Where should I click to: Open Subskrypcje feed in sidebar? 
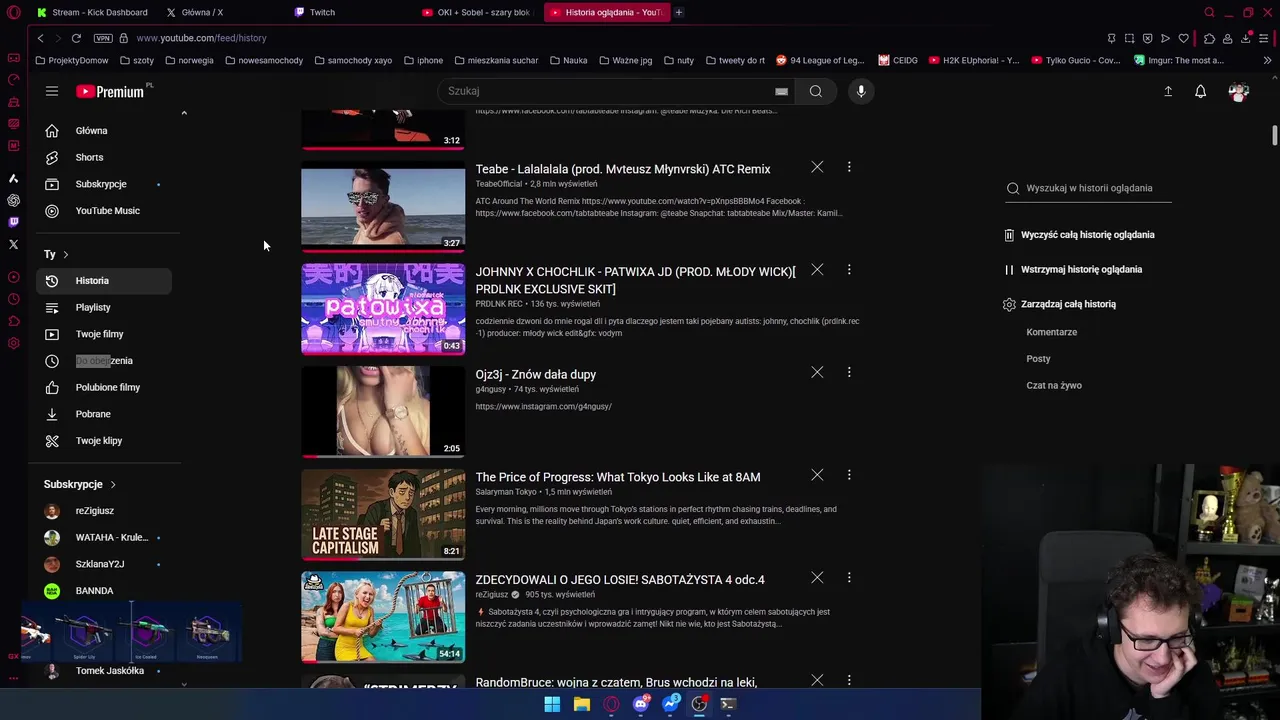tap(104, 184)
